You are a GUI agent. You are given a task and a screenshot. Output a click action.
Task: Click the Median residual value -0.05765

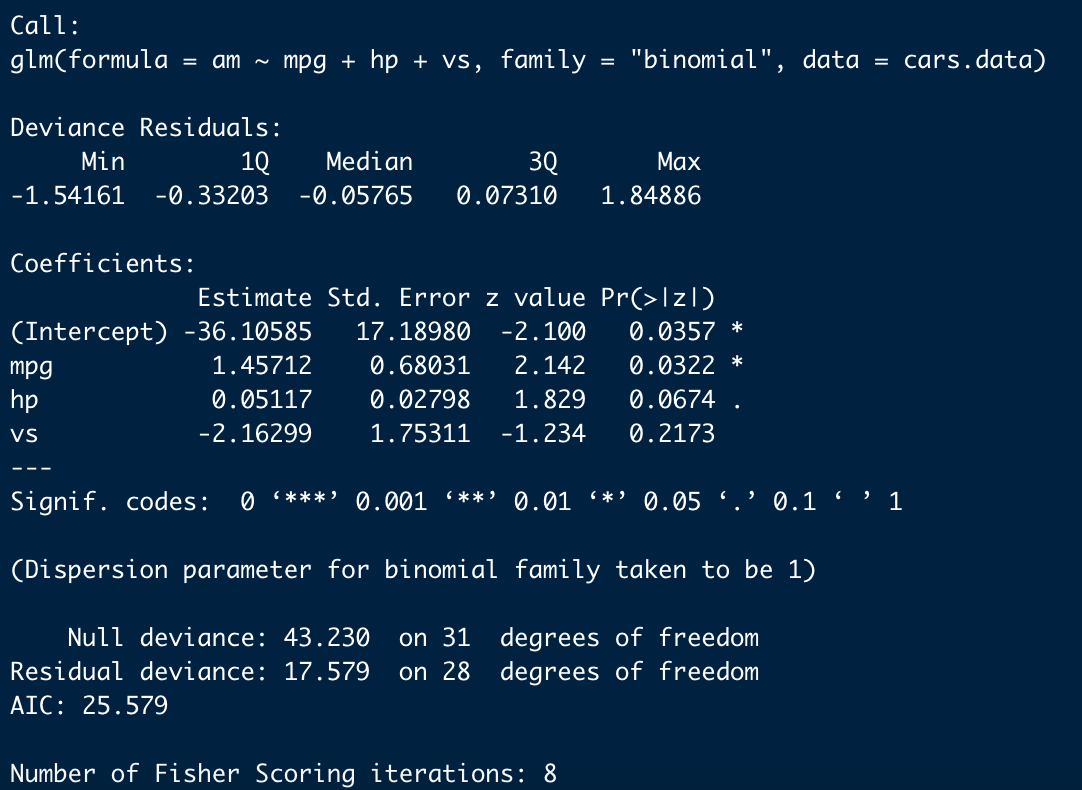point(355,196)
